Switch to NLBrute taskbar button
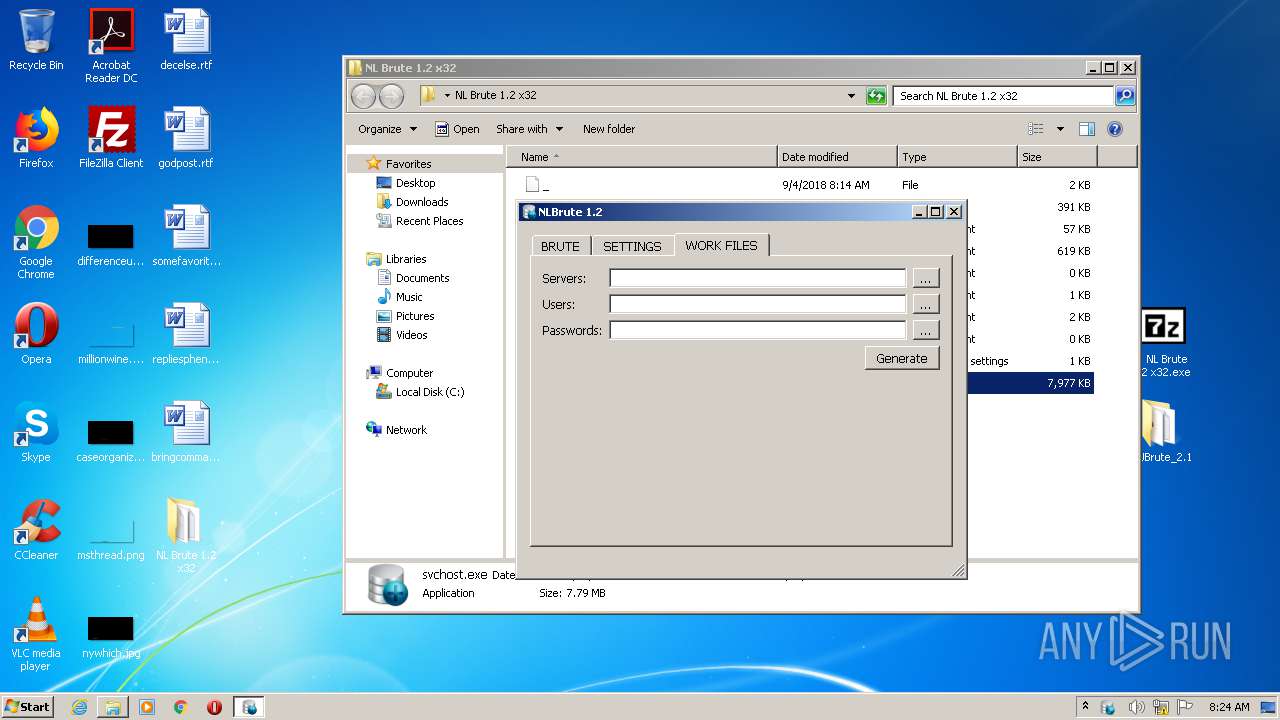This screenshot has height=720, width=1280. pos(249,707)
